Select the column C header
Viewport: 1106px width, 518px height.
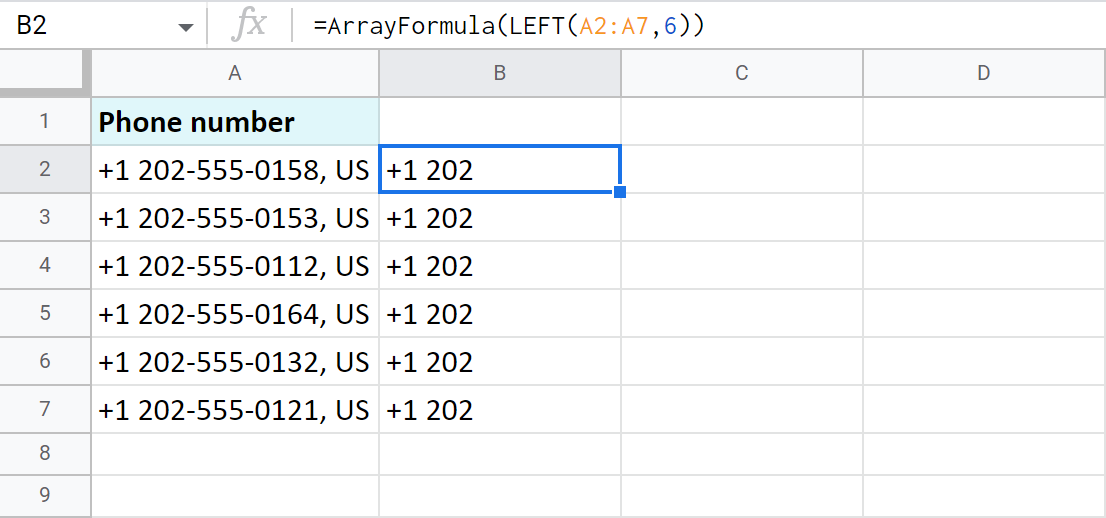(741, 73)
